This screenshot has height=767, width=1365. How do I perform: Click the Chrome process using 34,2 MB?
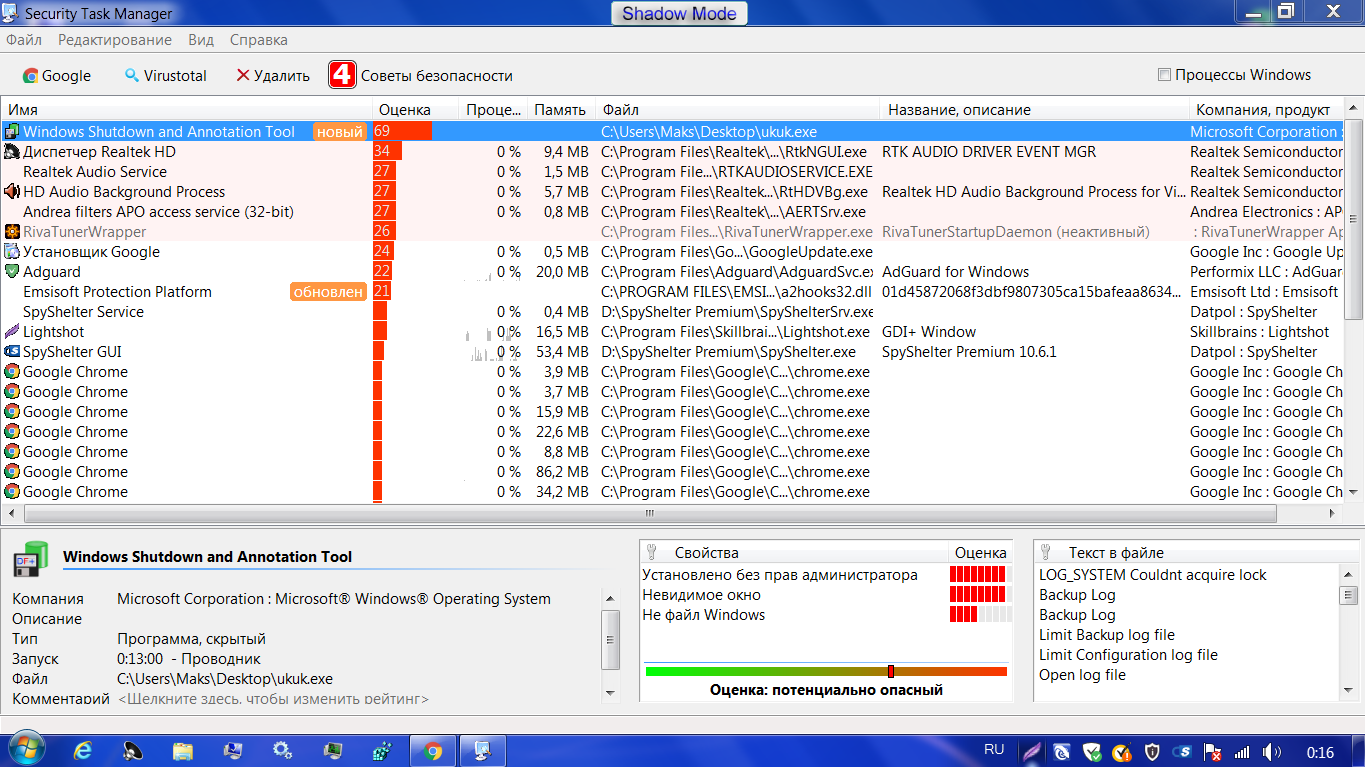672,492
